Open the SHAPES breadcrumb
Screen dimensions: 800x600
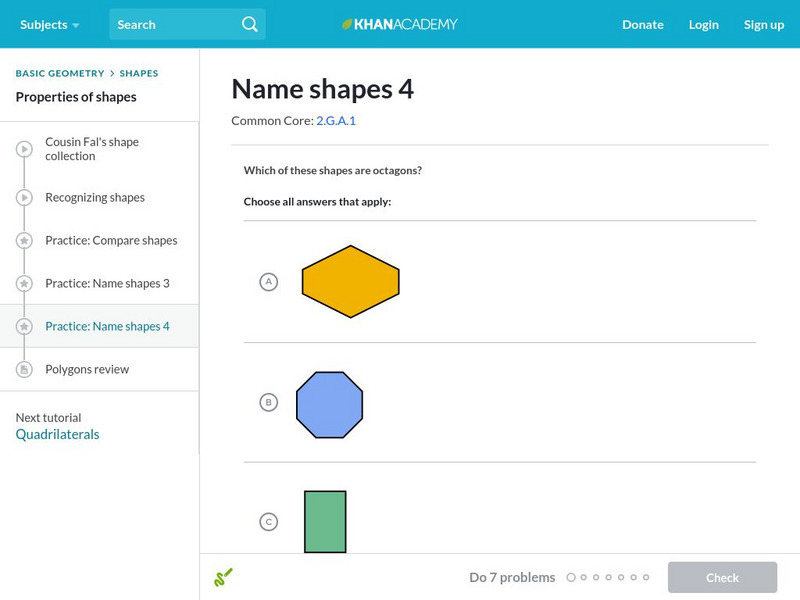140,72
